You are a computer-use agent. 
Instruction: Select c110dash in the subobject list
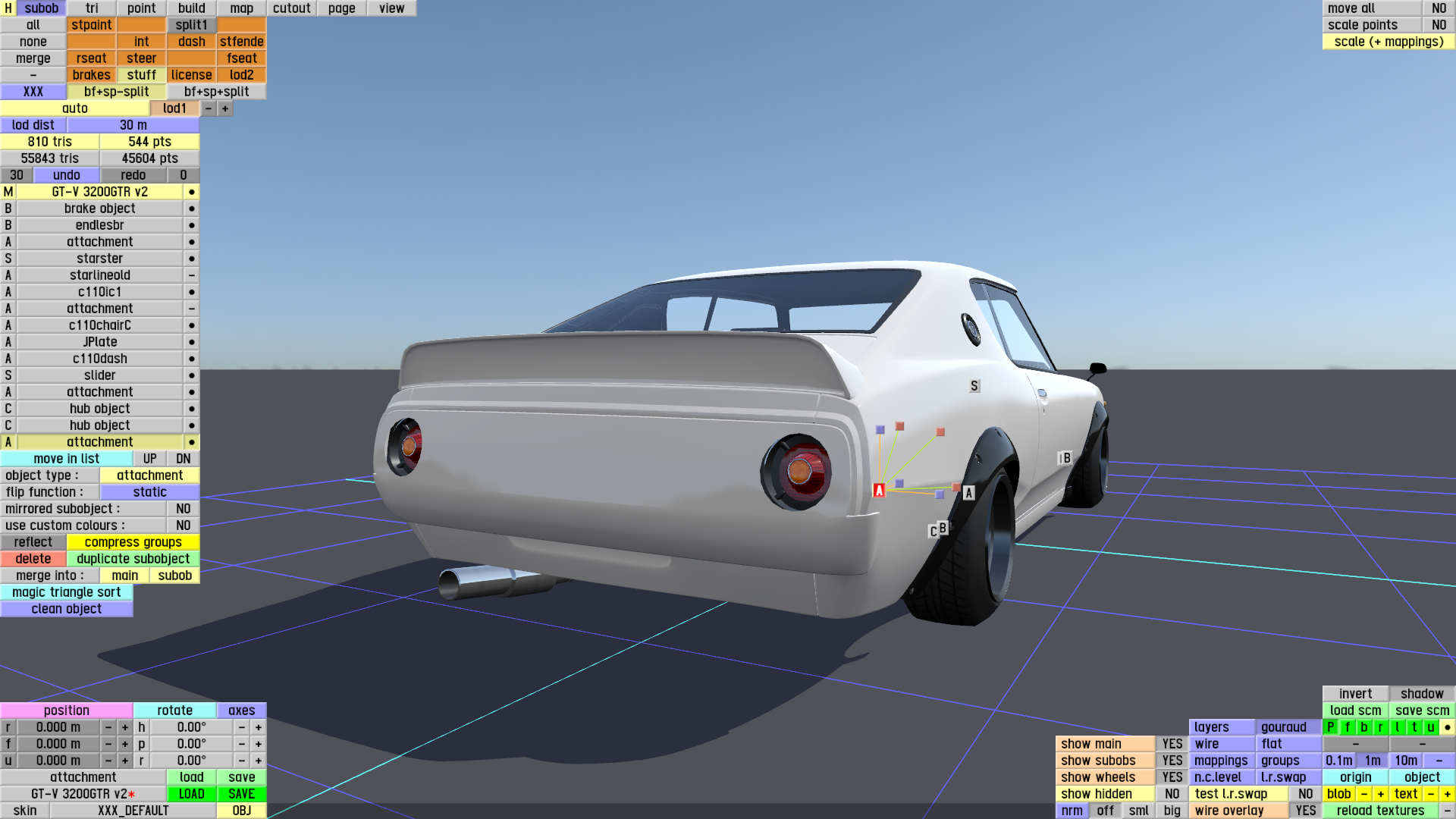(99, 359)
